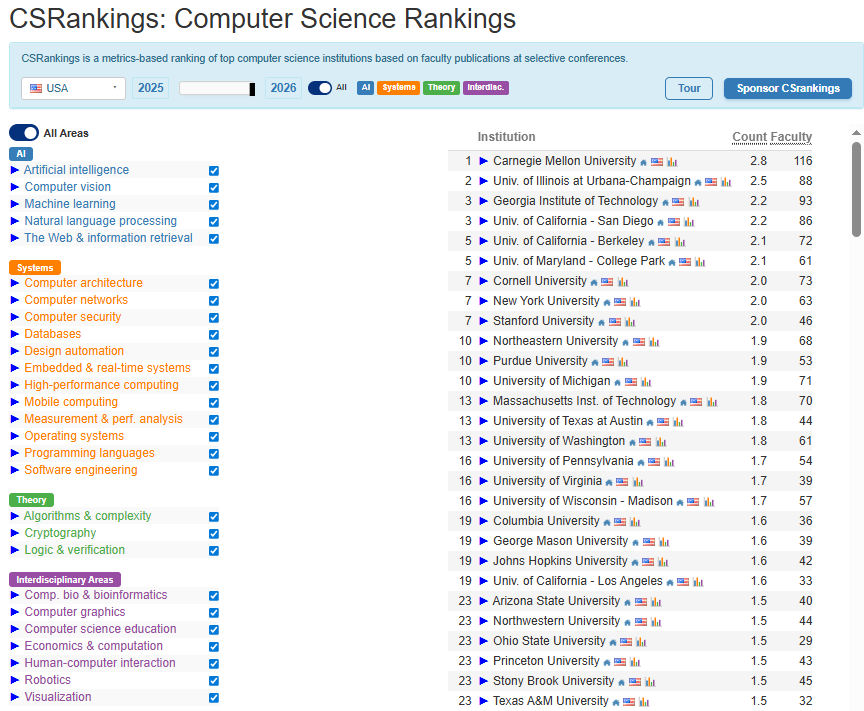This screenshot has width=864, height=711.
Task: Click the year range slider handle
Action: point(252,89)
